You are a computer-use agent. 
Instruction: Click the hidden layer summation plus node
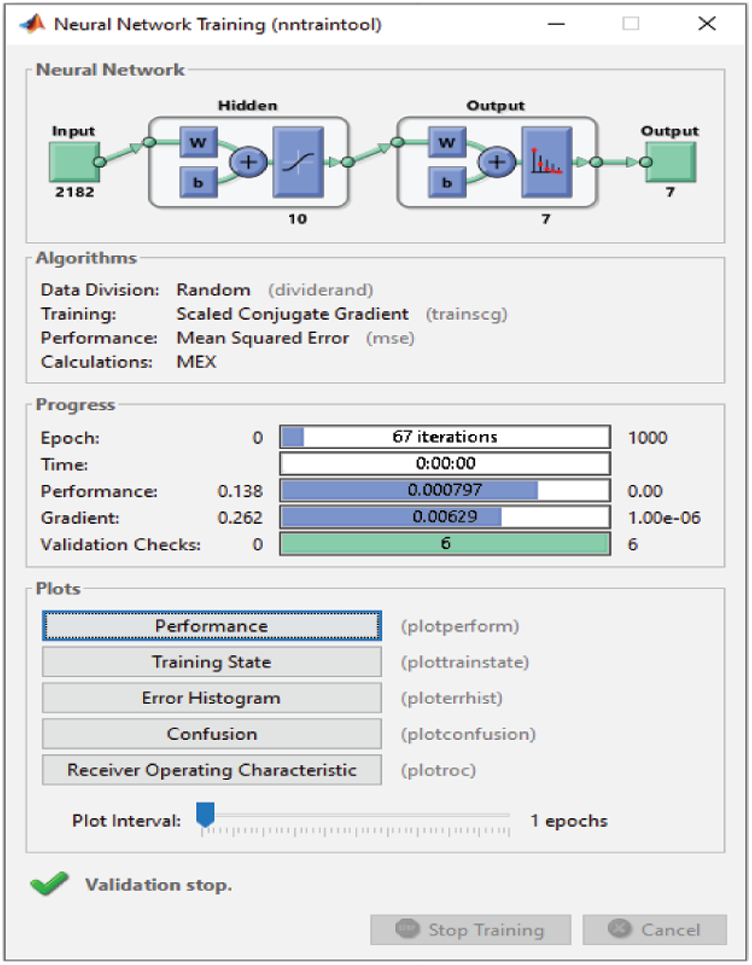247,162
